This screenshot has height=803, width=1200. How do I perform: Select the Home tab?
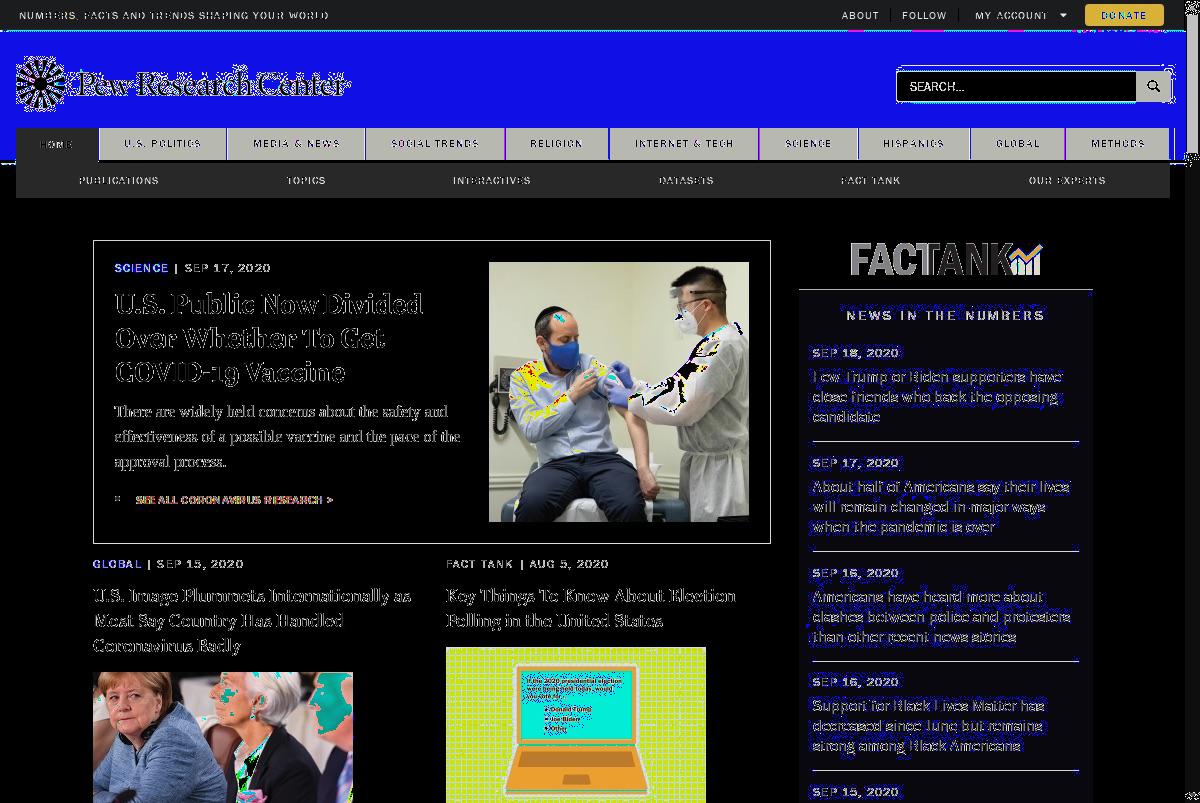(57, 144)
